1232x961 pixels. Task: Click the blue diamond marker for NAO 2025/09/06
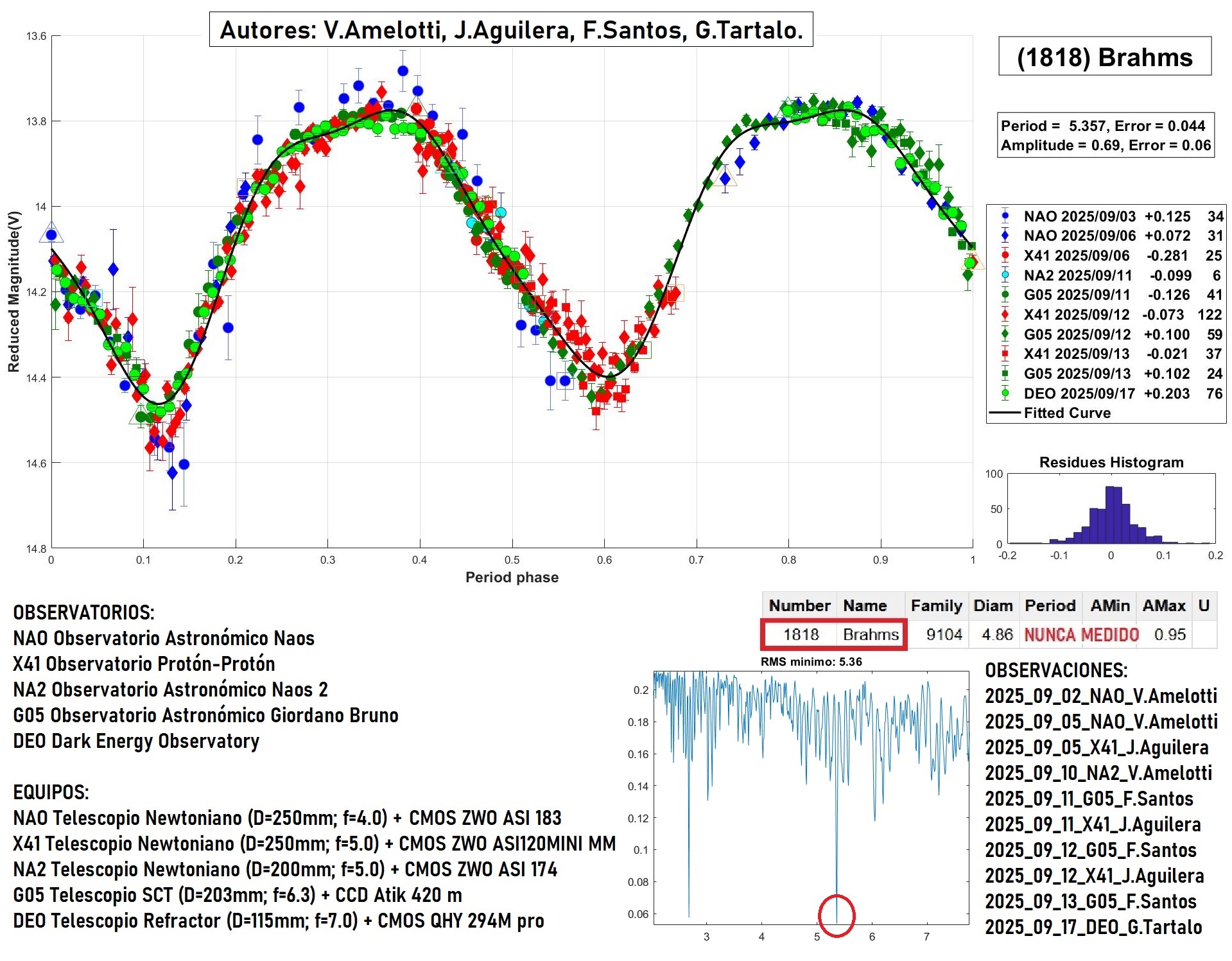1005,236
